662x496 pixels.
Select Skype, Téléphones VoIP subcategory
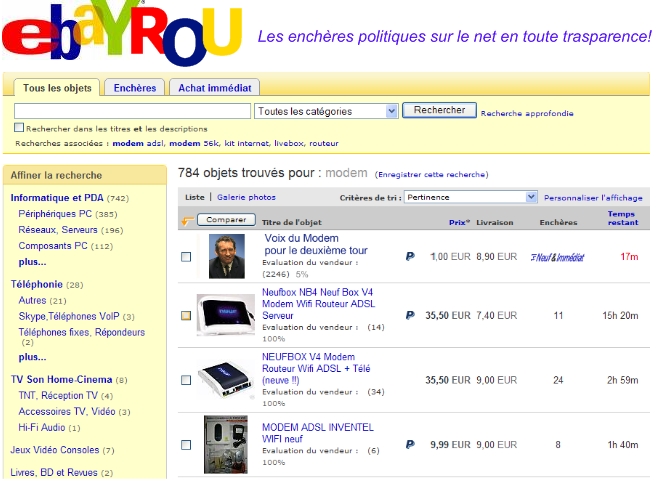[x=69, y=316]
